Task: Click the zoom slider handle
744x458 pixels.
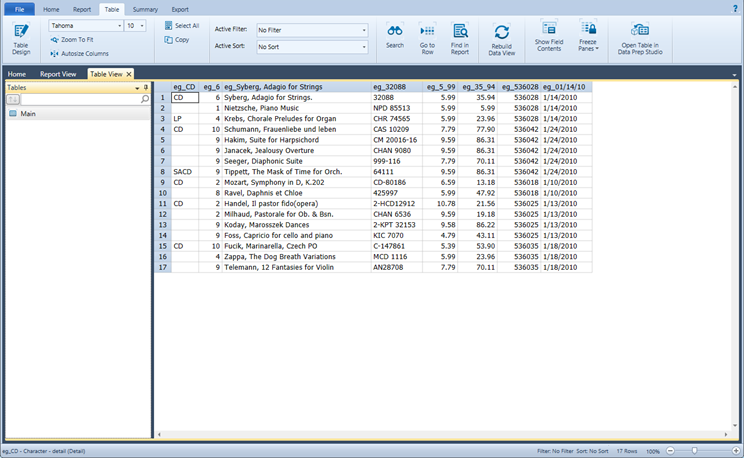Action: click(694, 451)
